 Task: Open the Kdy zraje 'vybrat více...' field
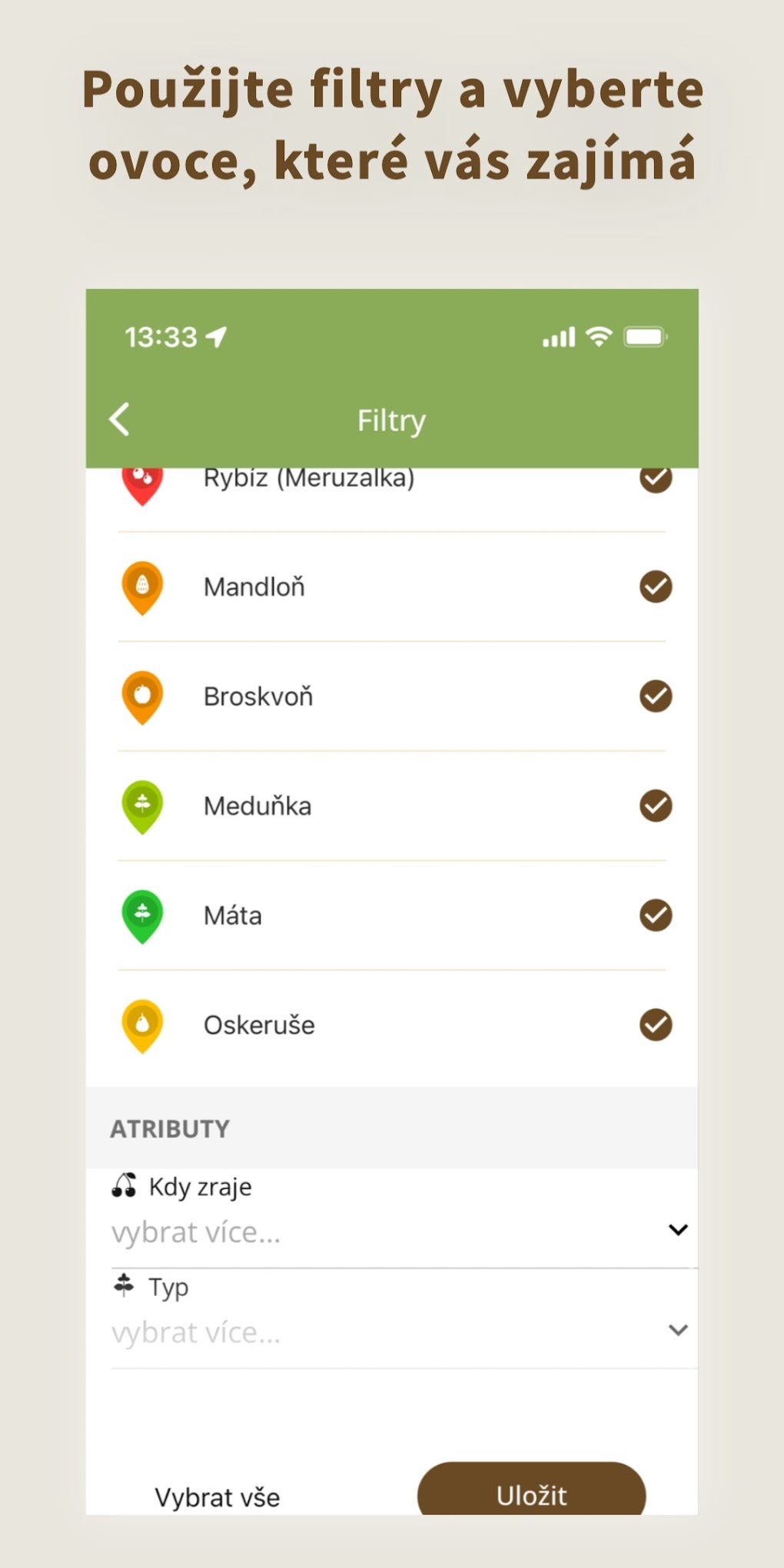coord(196,1232)
